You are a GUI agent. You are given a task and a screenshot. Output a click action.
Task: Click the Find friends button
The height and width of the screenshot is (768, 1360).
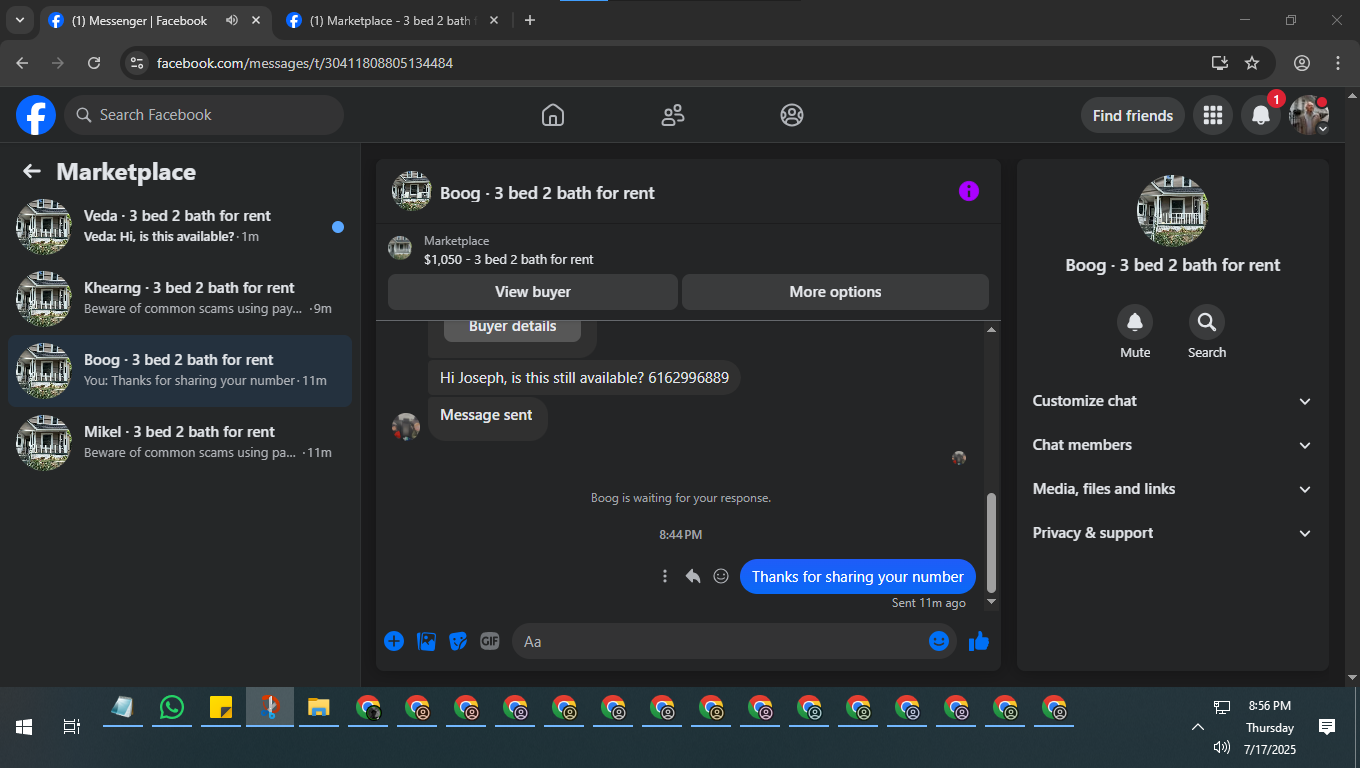pos(1133,115)
